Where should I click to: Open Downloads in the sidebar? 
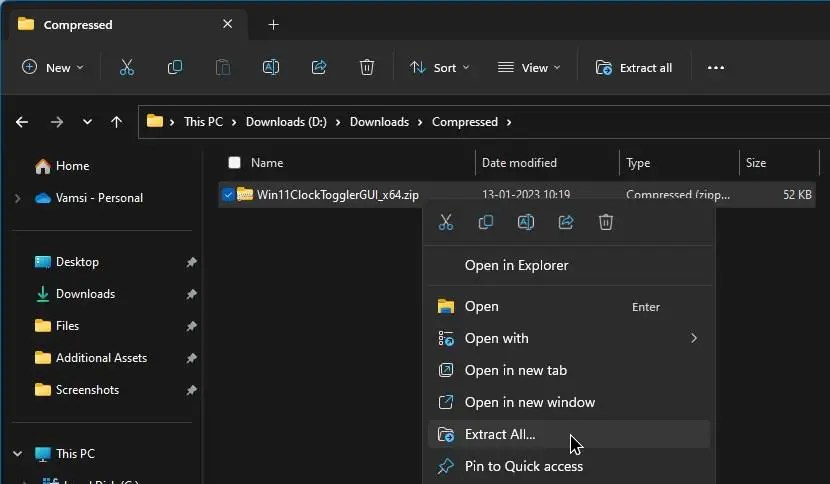pos(75,294)
